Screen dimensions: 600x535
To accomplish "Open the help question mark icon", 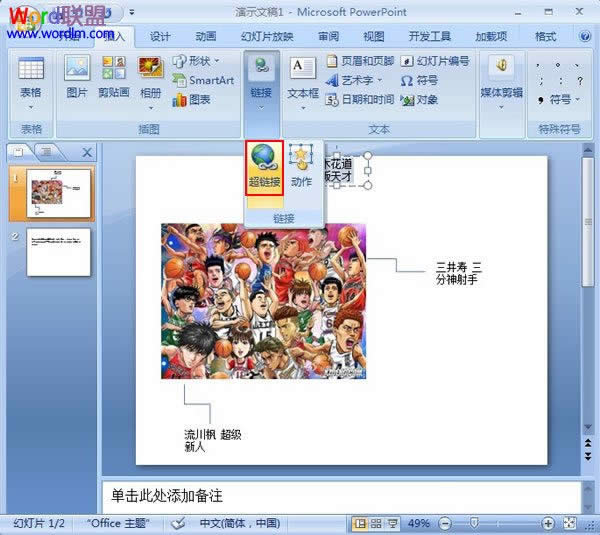I will (x=584, y=36).
